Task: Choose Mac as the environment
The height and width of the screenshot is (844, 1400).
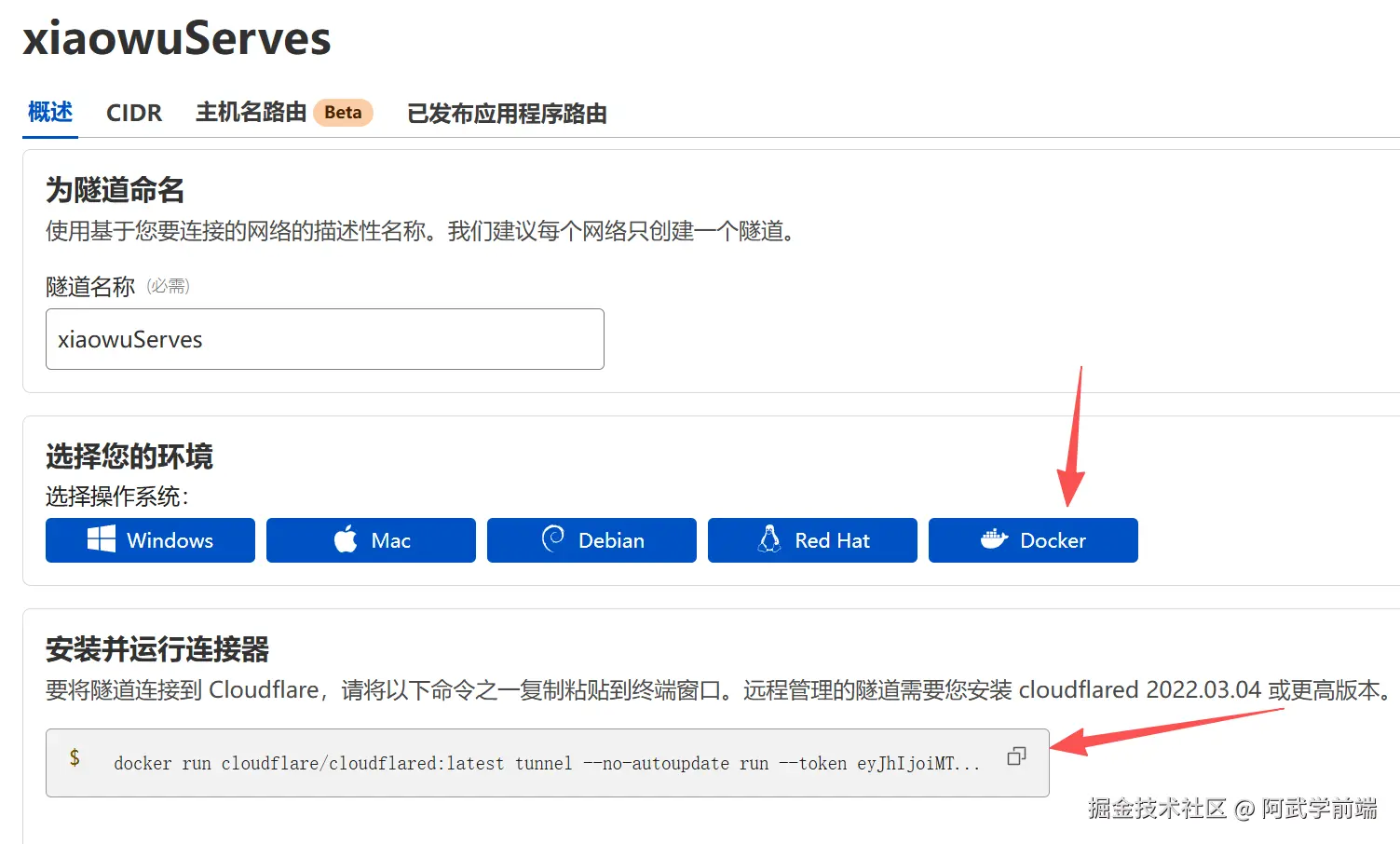Action: [x=371, y=540]
